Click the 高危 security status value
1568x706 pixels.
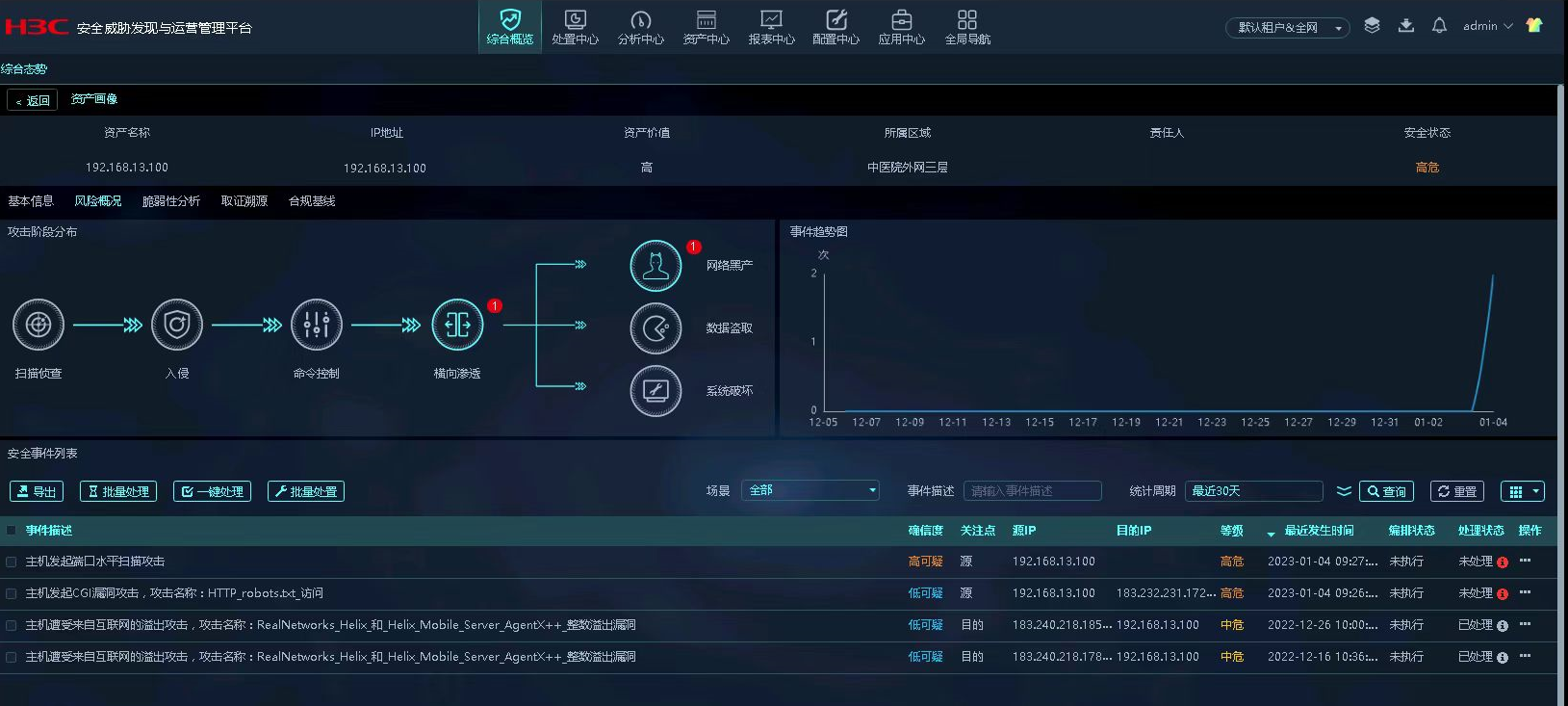point(1427,168)
